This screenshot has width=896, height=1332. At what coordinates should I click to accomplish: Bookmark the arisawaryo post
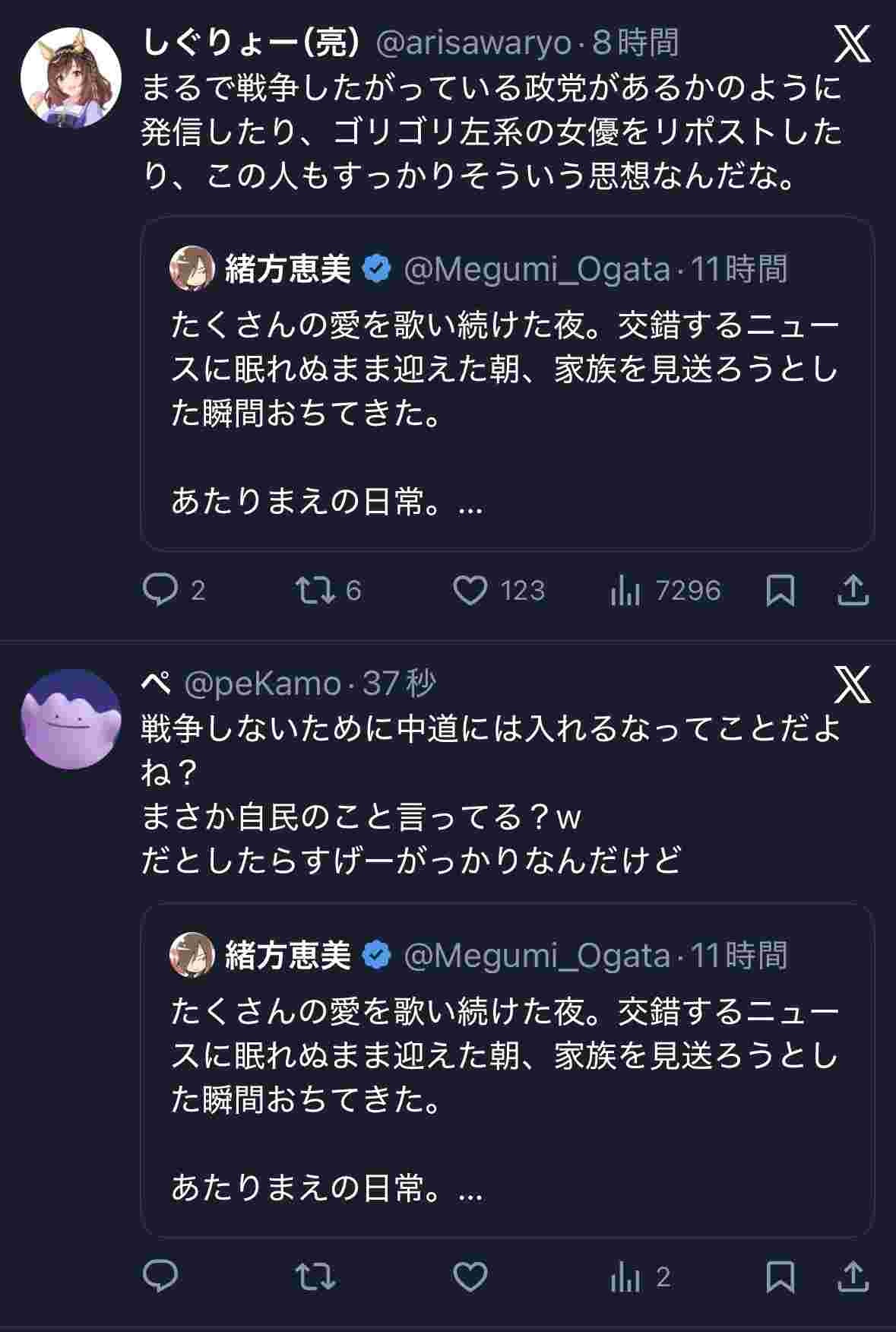point(780,591)
